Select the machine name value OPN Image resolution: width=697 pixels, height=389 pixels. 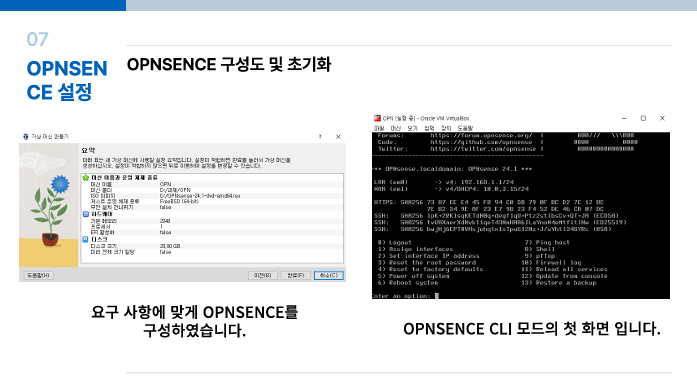coord(165,184)
